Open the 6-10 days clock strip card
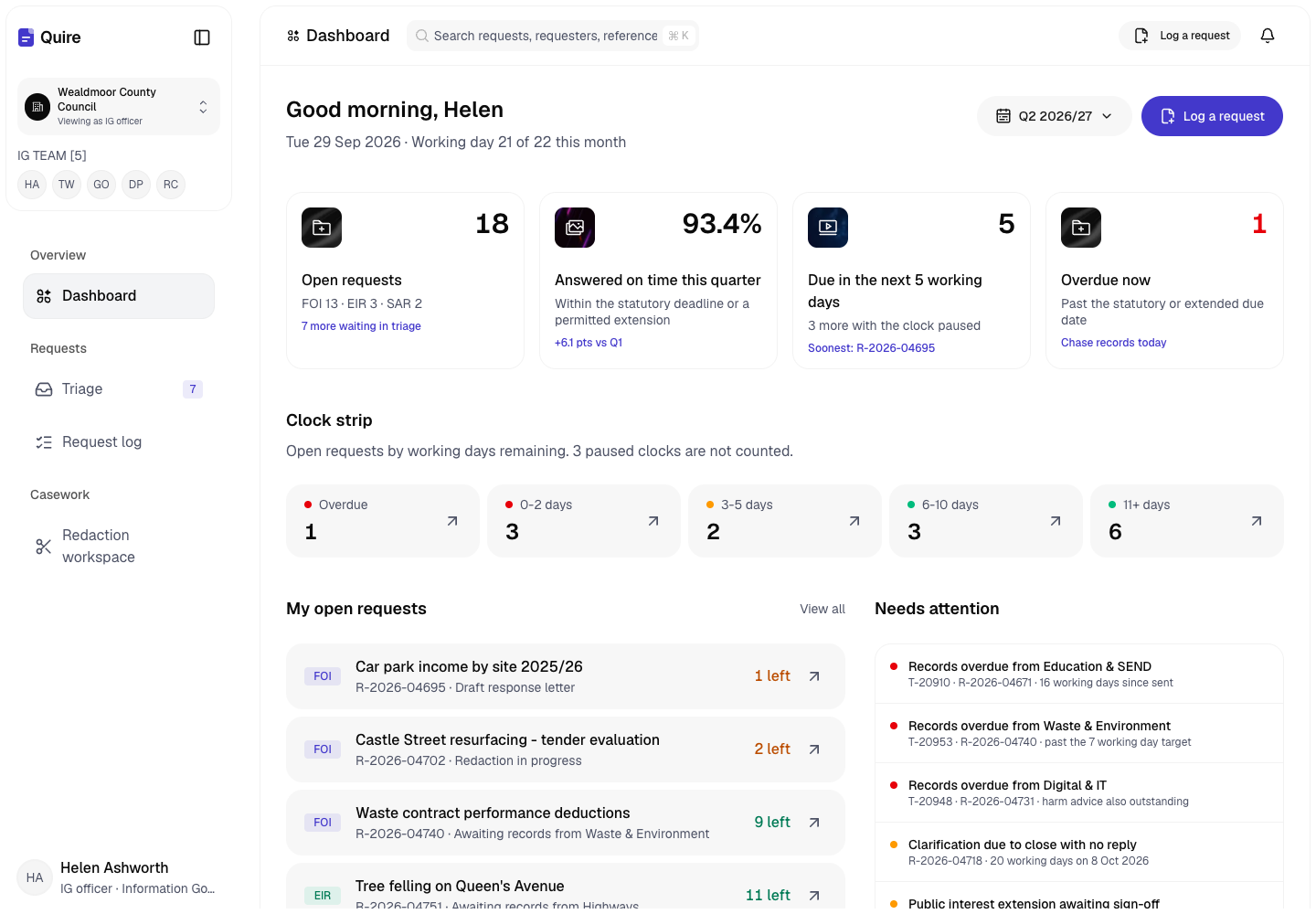The height and width of the screenshot is (914, 1316). (986, 521)
